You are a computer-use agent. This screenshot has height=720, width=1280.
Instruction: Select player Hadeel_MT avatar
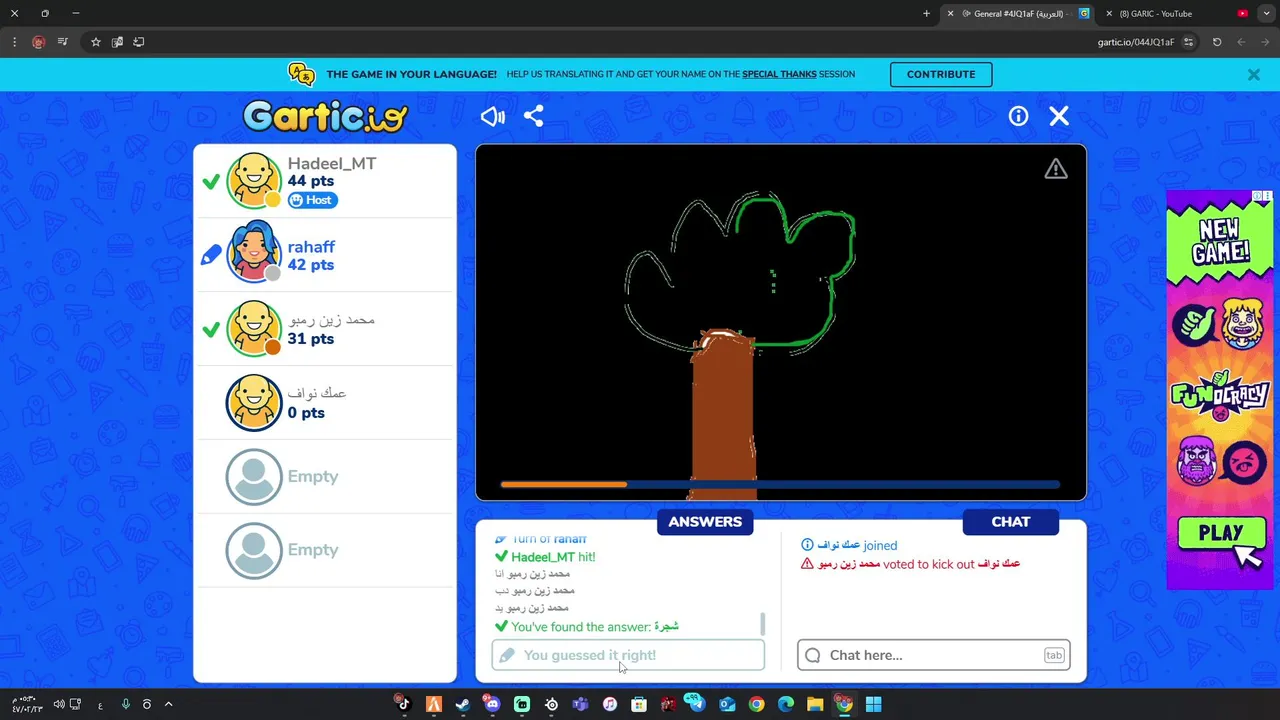254,180
